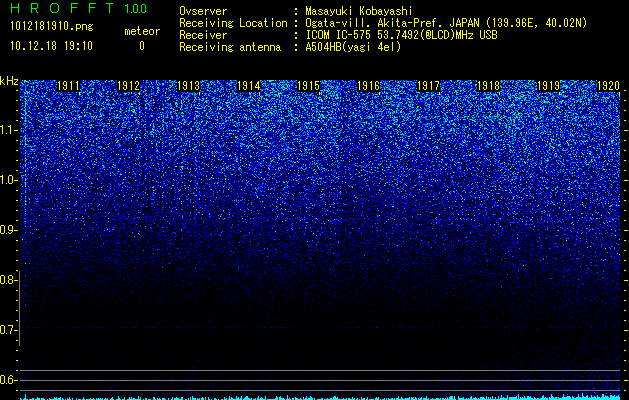
Task: Click the meteor count label
Action: [x=142, y=31]
